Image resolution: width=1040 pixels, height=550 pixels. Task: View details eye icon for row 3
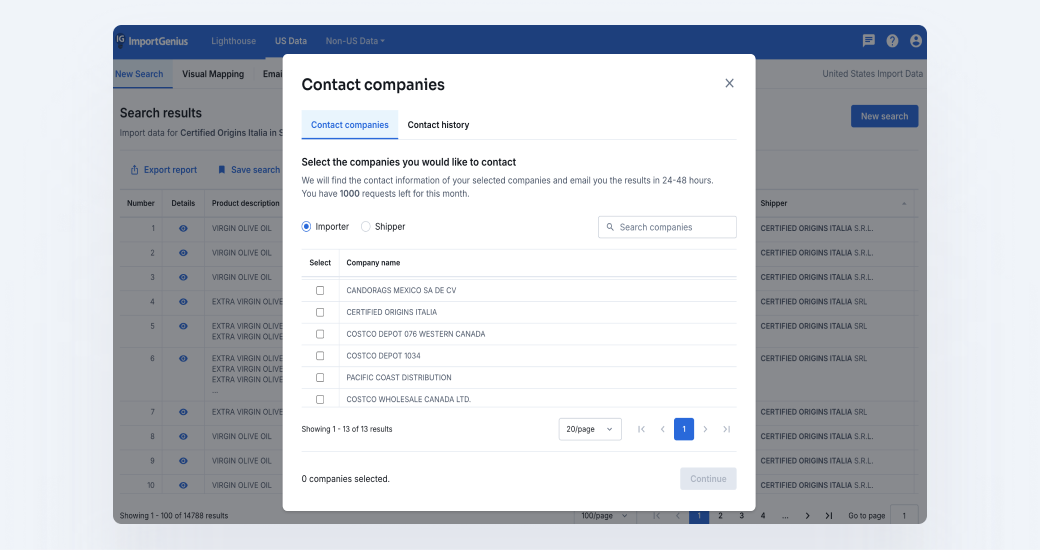(x=183, y=277)
